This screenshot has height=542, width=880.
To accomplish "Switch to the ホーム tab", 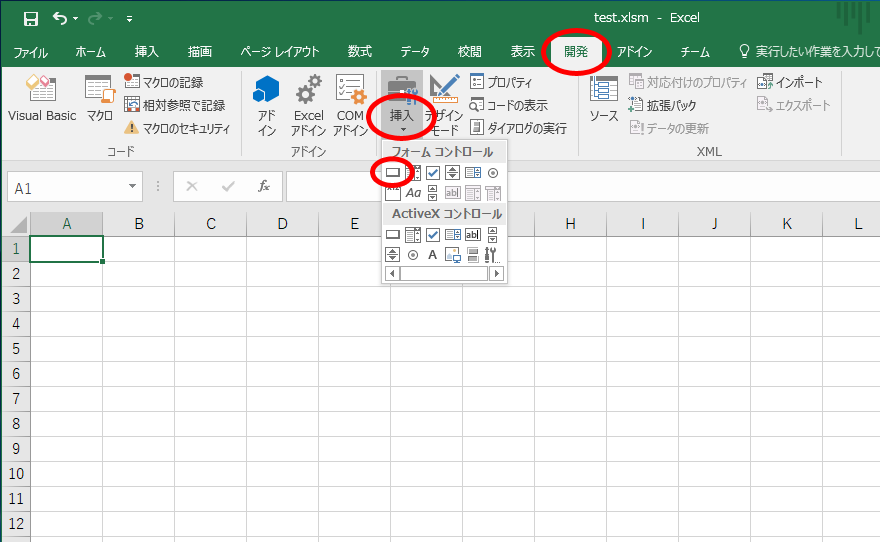I will click(x=90, y=52).
